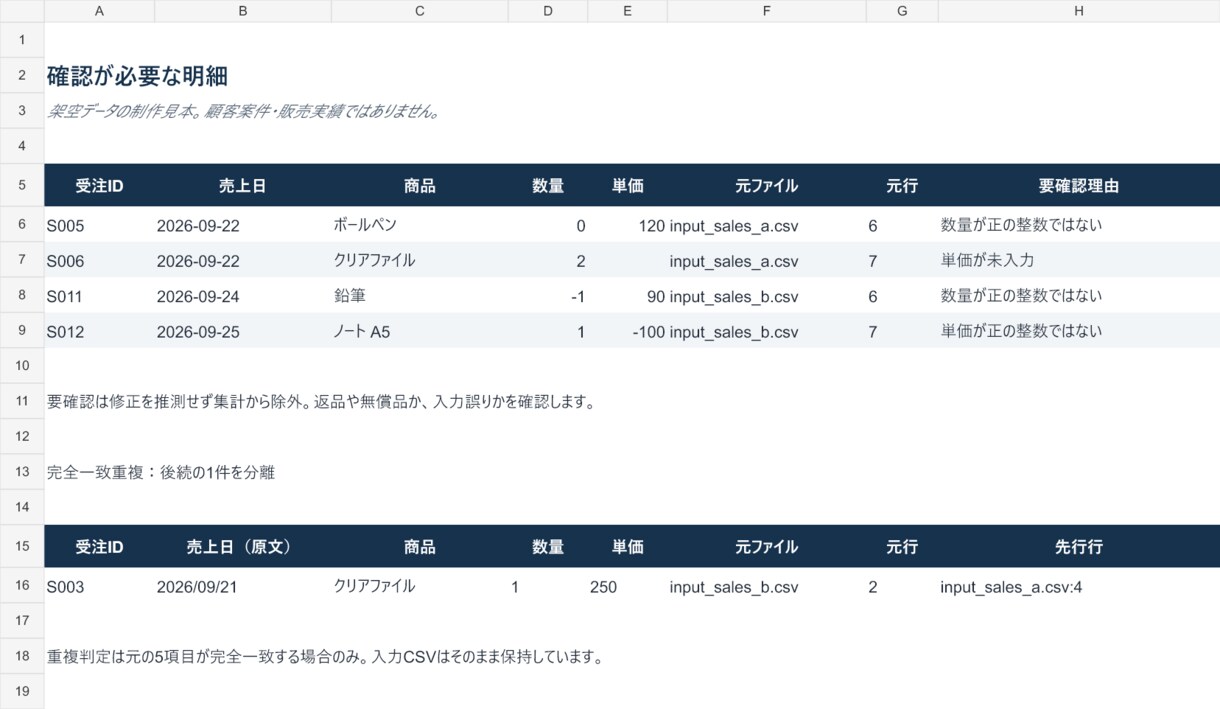
Task: Click text 完全一致重複：後続の1件を分離
Action: click(161, 473)
